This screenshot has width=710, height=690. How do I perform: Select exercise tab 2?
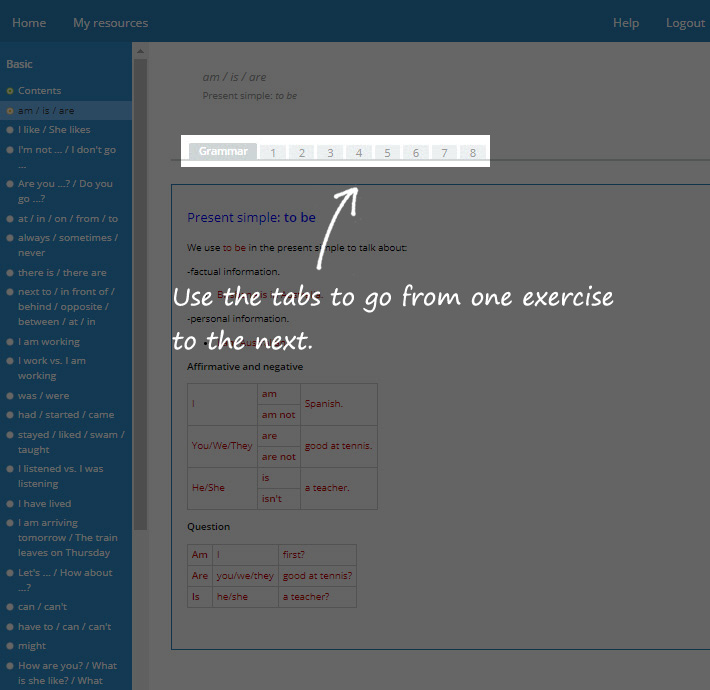[302, 153]
